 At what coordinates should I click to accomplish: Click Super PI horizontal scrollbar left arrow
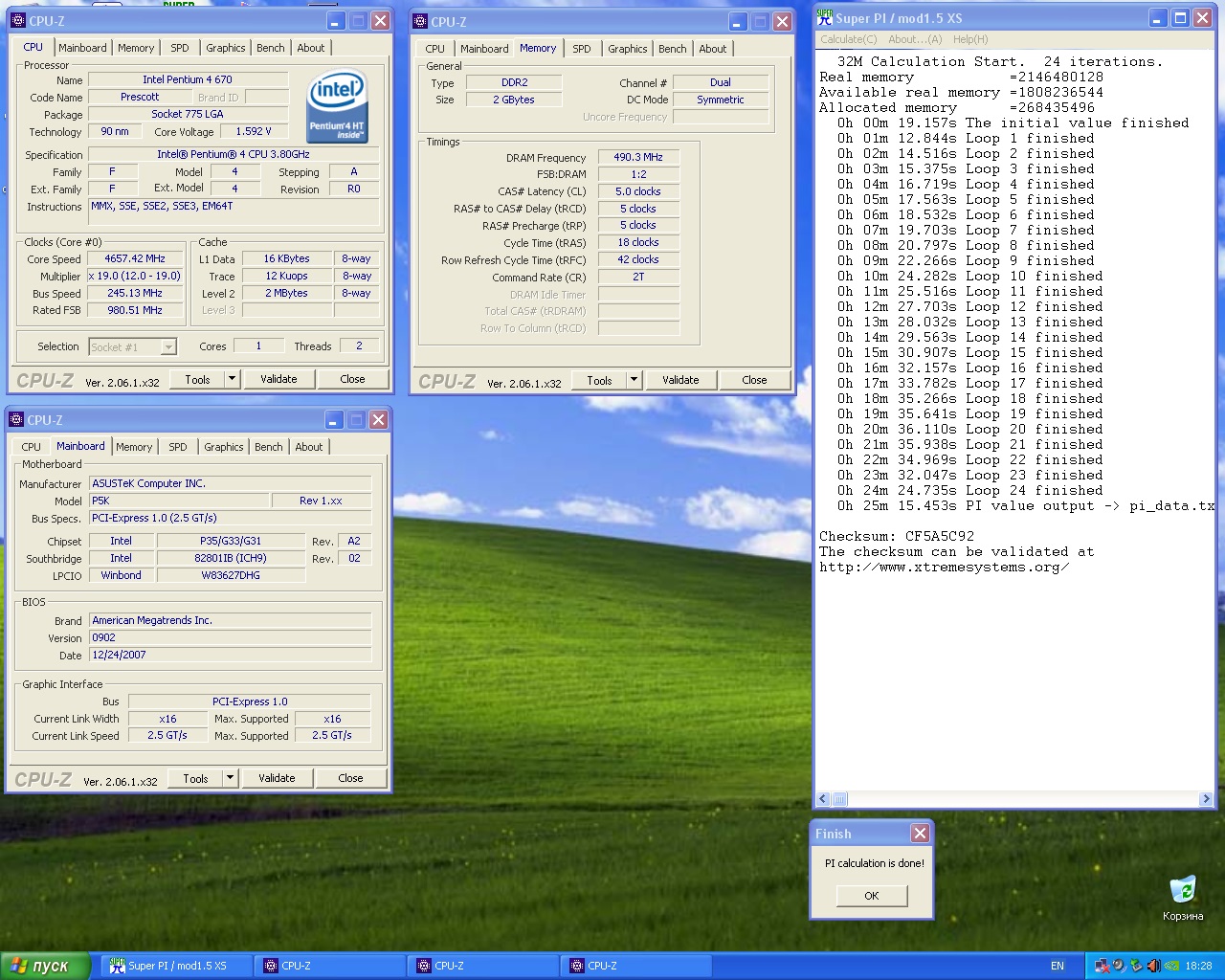[x=823, y=799]
